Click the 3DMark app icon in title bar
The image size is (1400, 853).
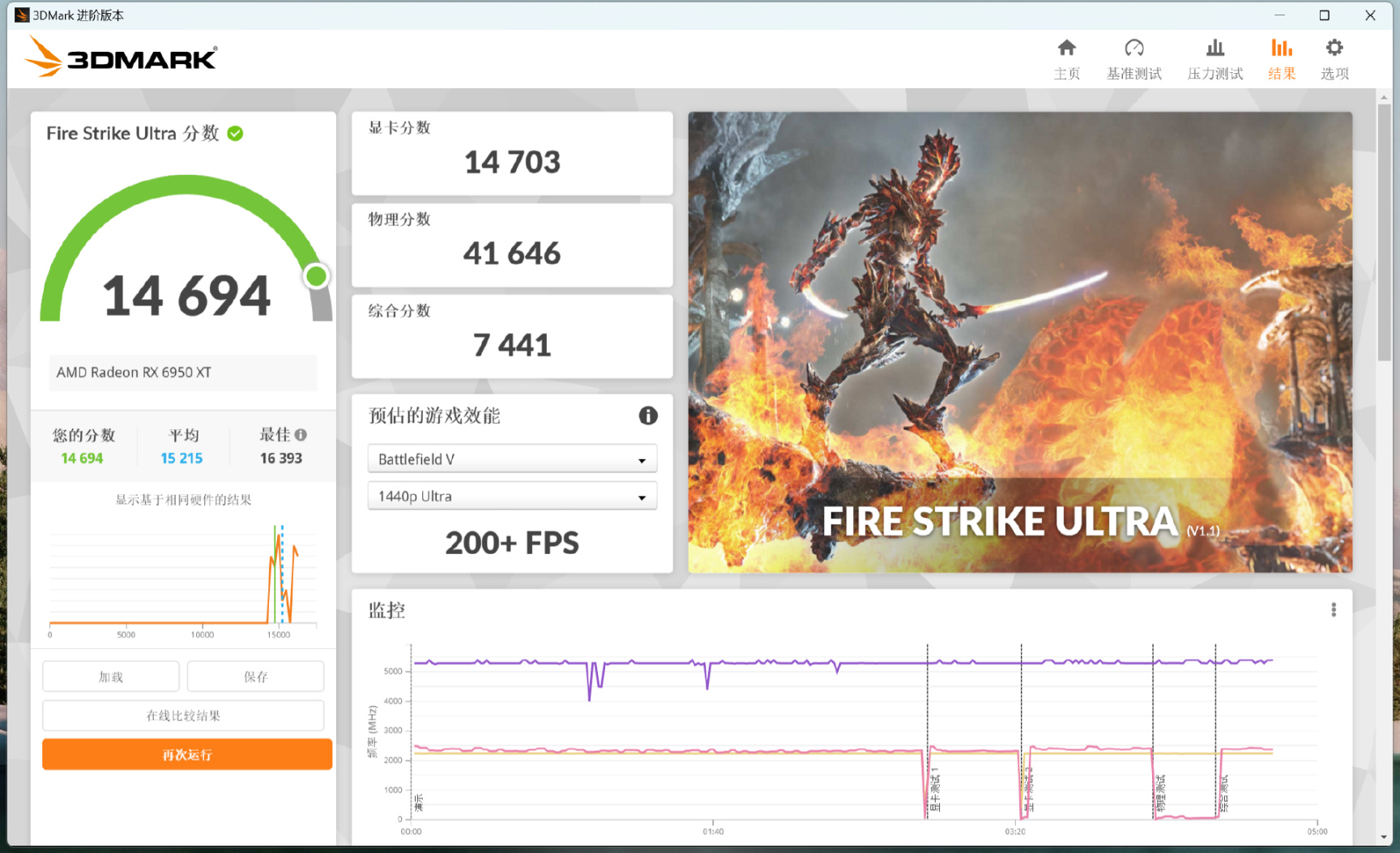tap(22, 15)
